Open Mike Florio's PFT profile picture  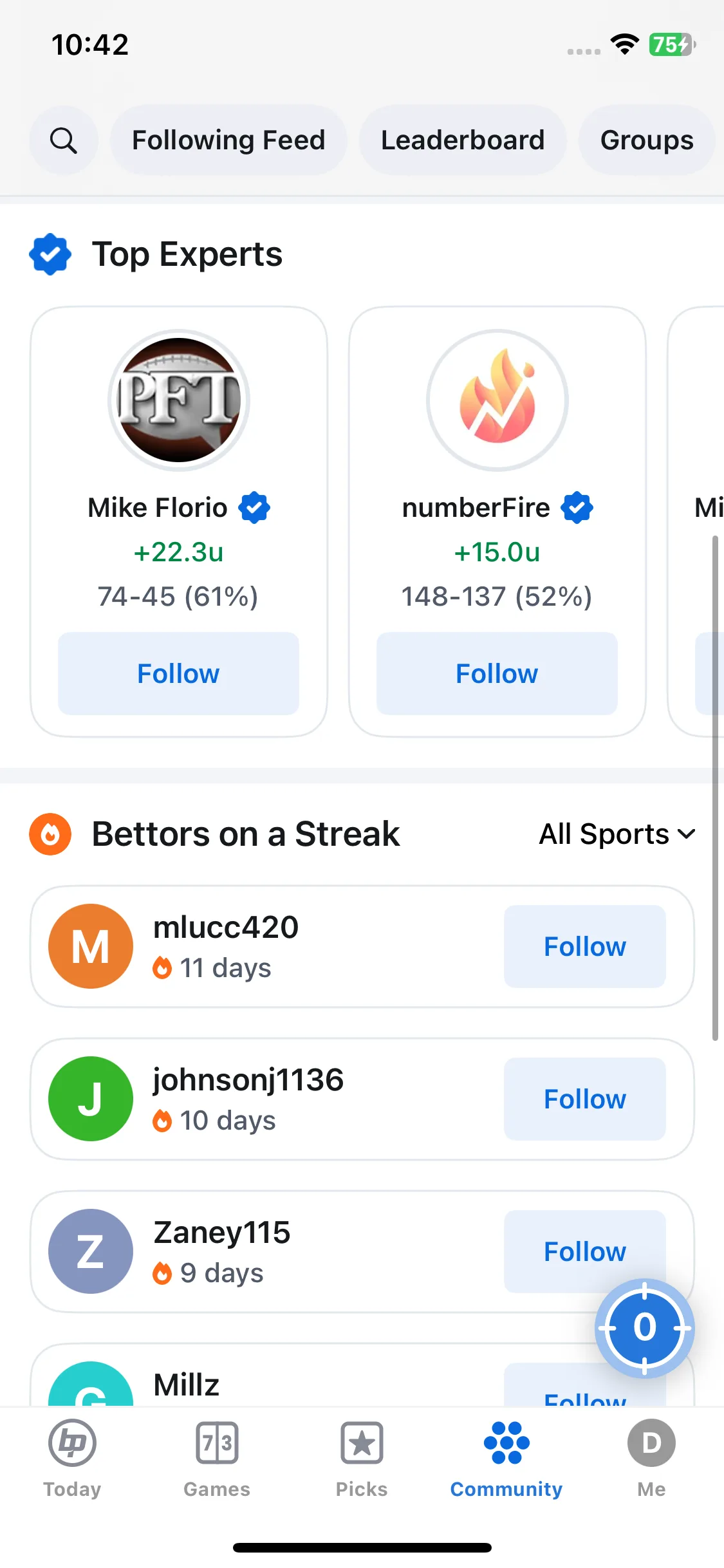click(x=179, y=400)
